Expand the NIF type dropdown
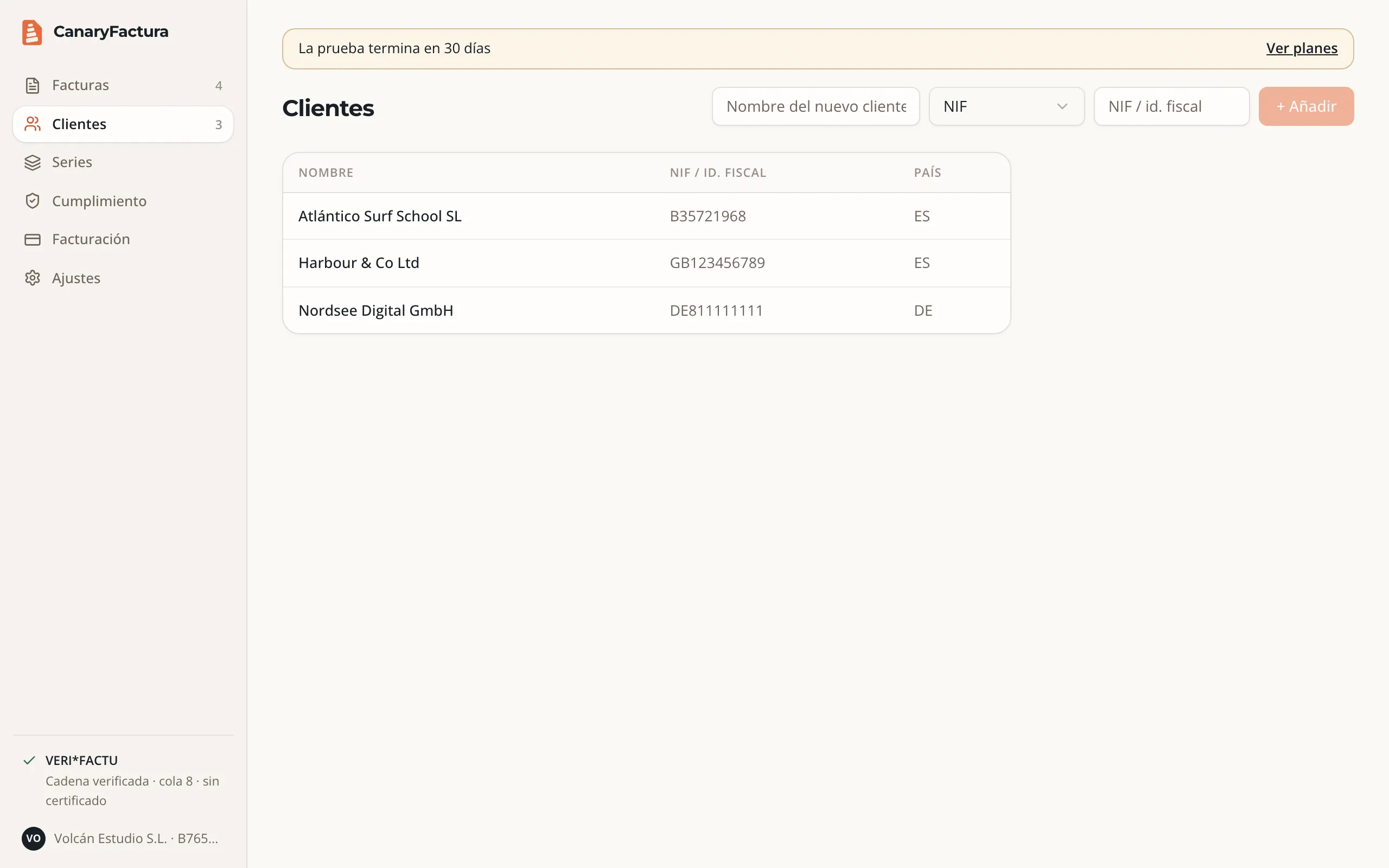Image resolution: width=1389 pixels, height=868 pixels. (x=1006, y=106)
